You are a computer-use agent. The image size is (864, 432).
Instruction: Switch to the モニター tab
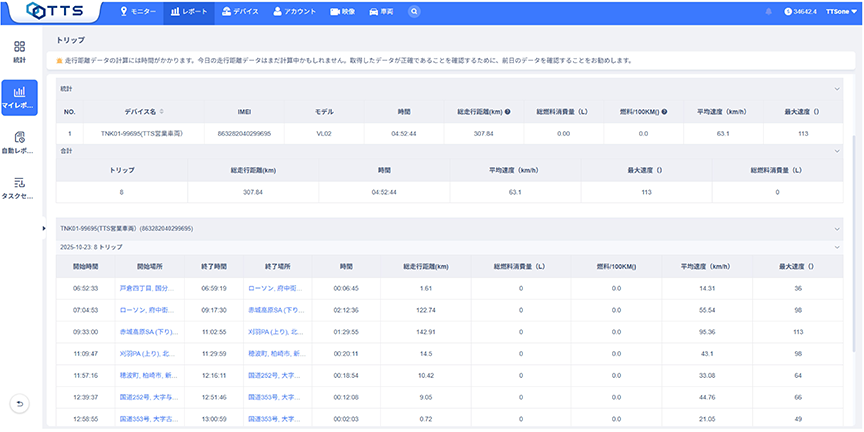(138, 11)
